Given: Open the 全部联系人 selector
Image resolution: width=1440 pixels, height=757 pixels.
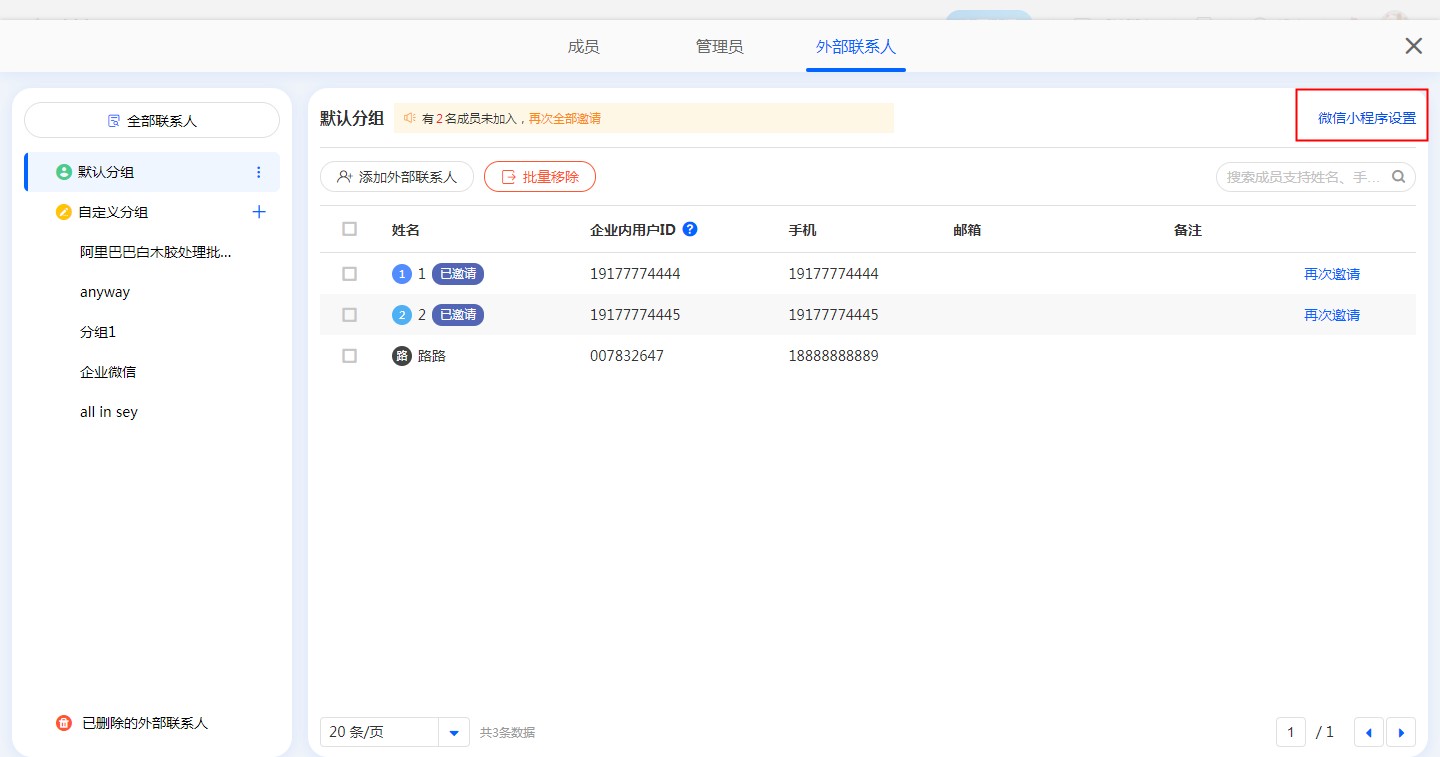Looking at the screenshot, I should tap(152, 121).
